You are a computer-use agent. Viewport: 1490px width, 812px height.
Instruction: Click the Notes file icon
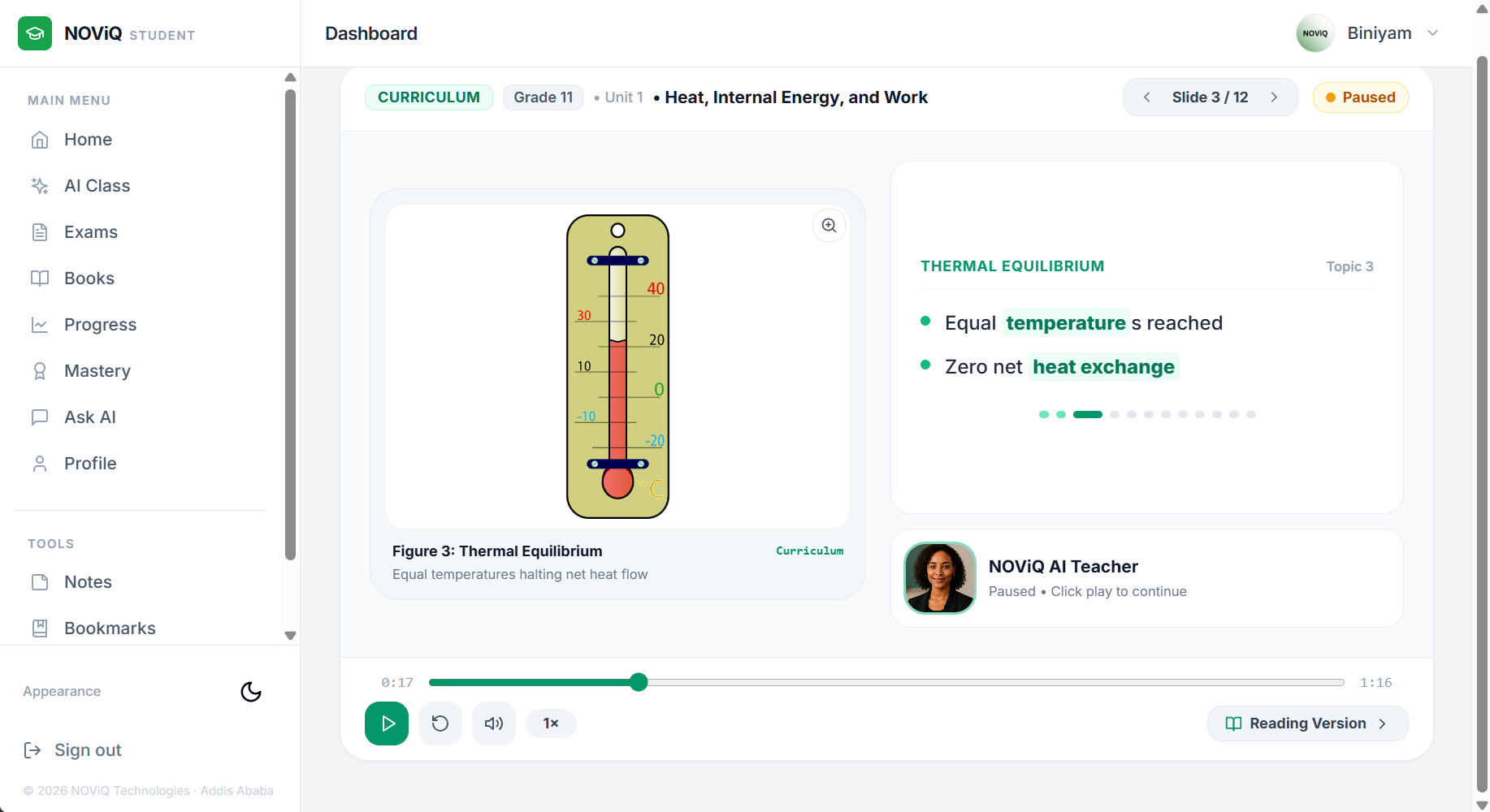(40, 582)
